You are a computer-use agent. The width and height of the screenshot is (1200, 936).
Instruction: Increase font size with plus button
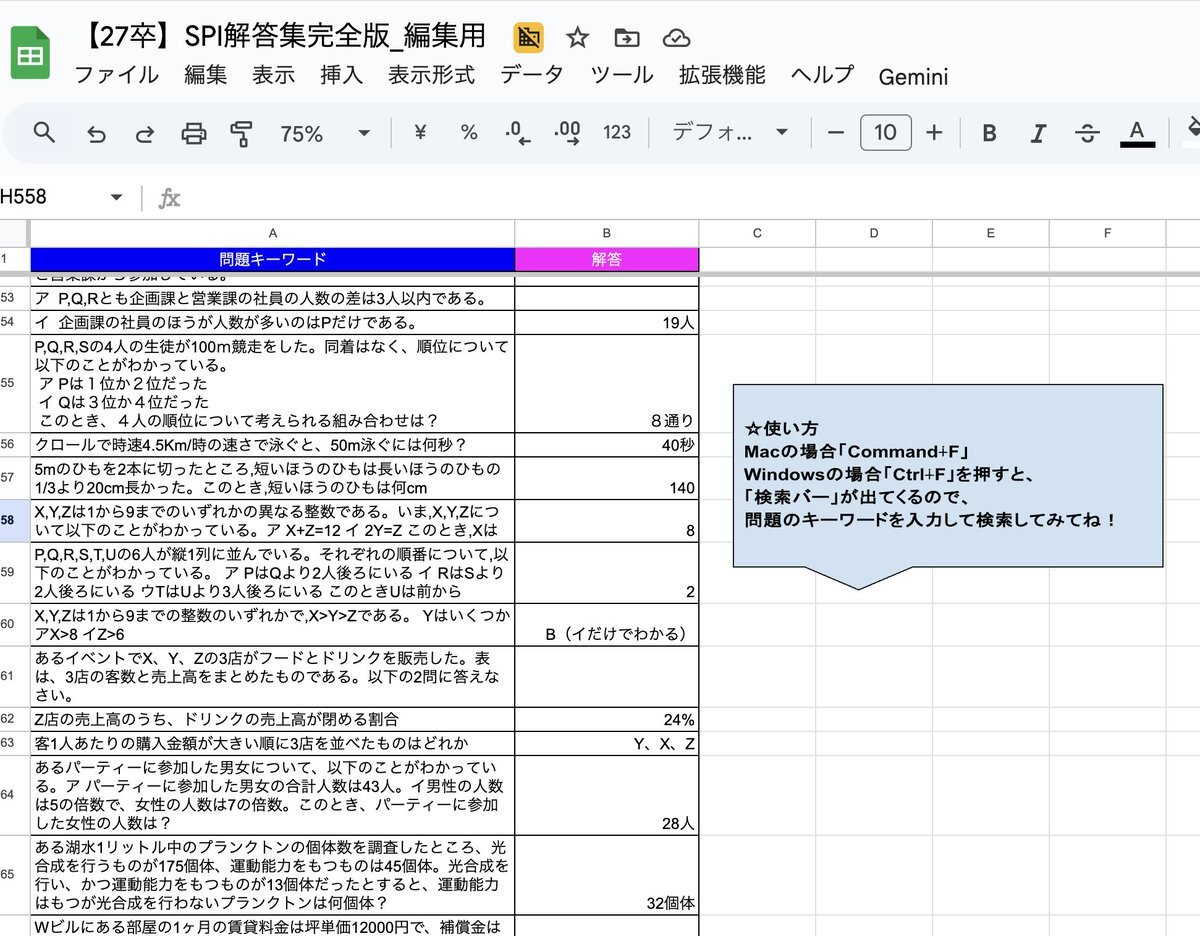[934, 133]
